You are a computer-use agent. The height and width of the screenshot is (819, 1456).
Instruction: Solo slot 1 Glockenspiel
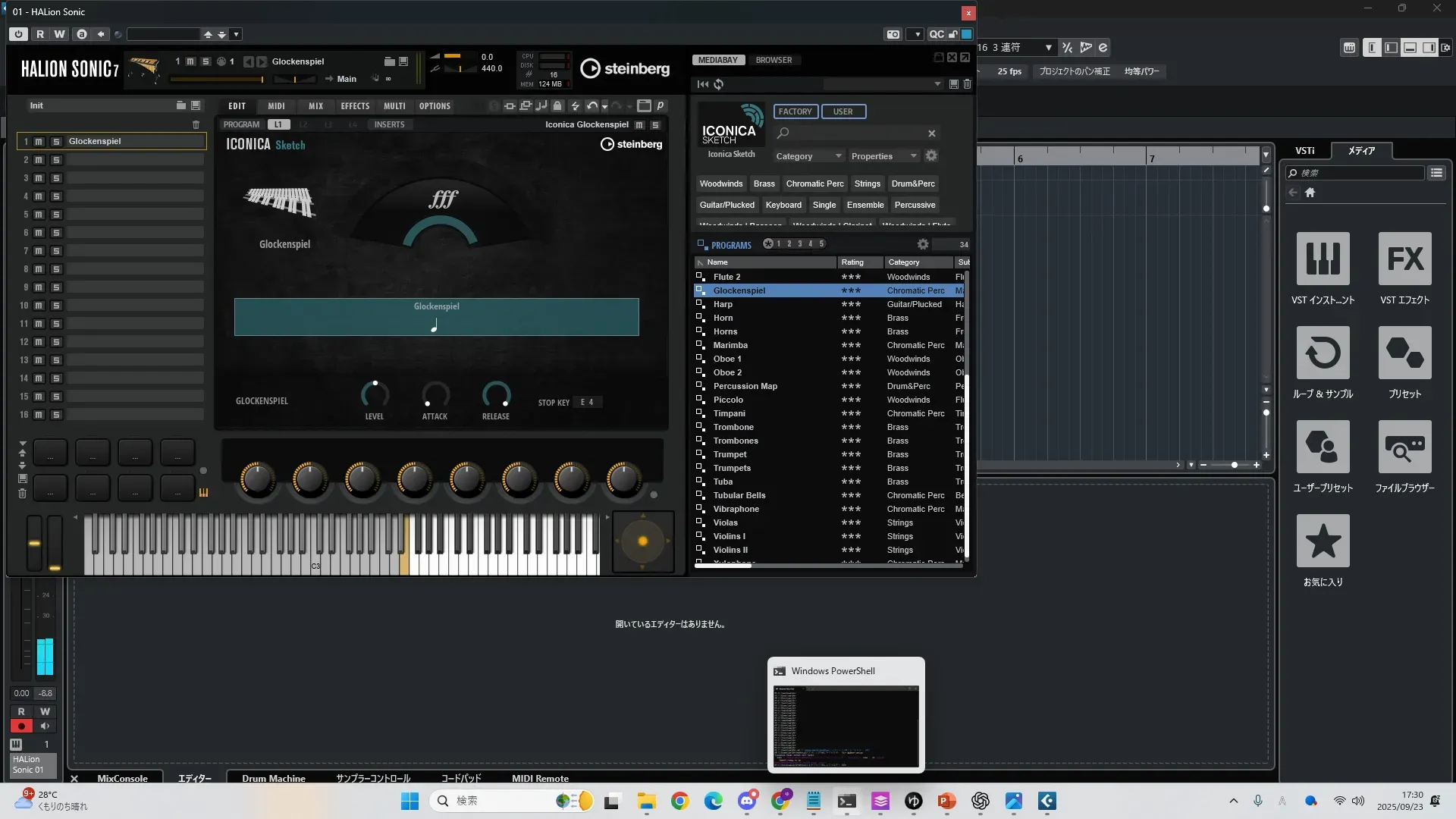[56, 142]
